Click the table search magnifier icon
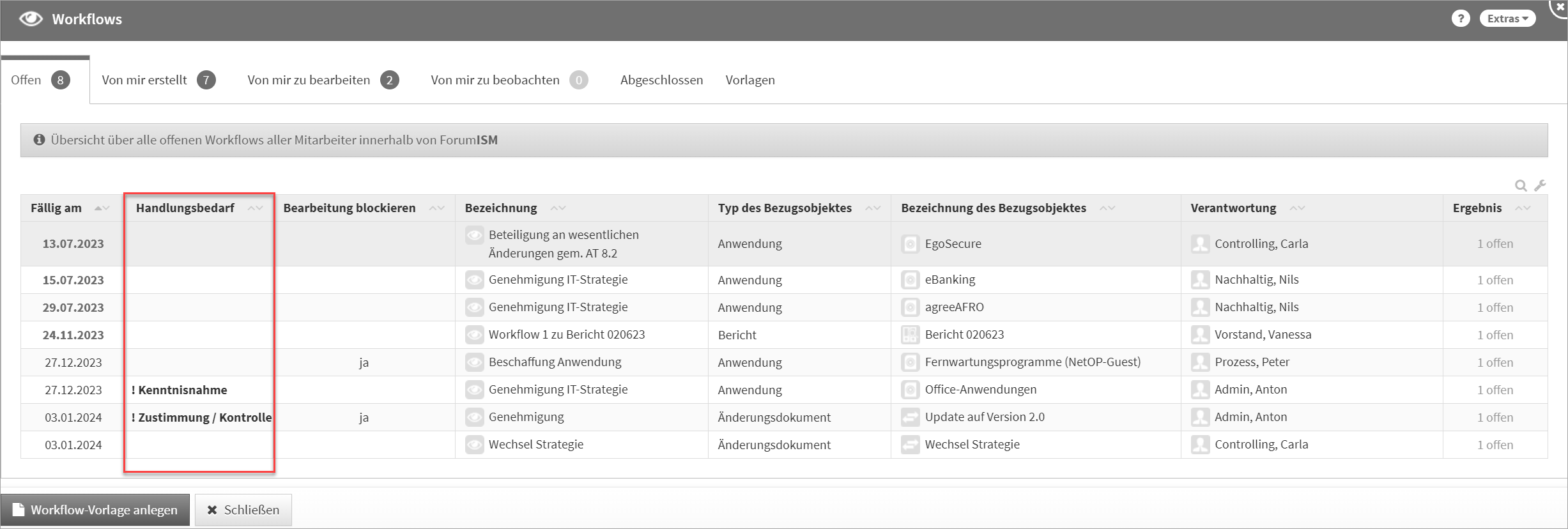The width and height of the screenshot is (1568, 529). tap(1521, 186)
